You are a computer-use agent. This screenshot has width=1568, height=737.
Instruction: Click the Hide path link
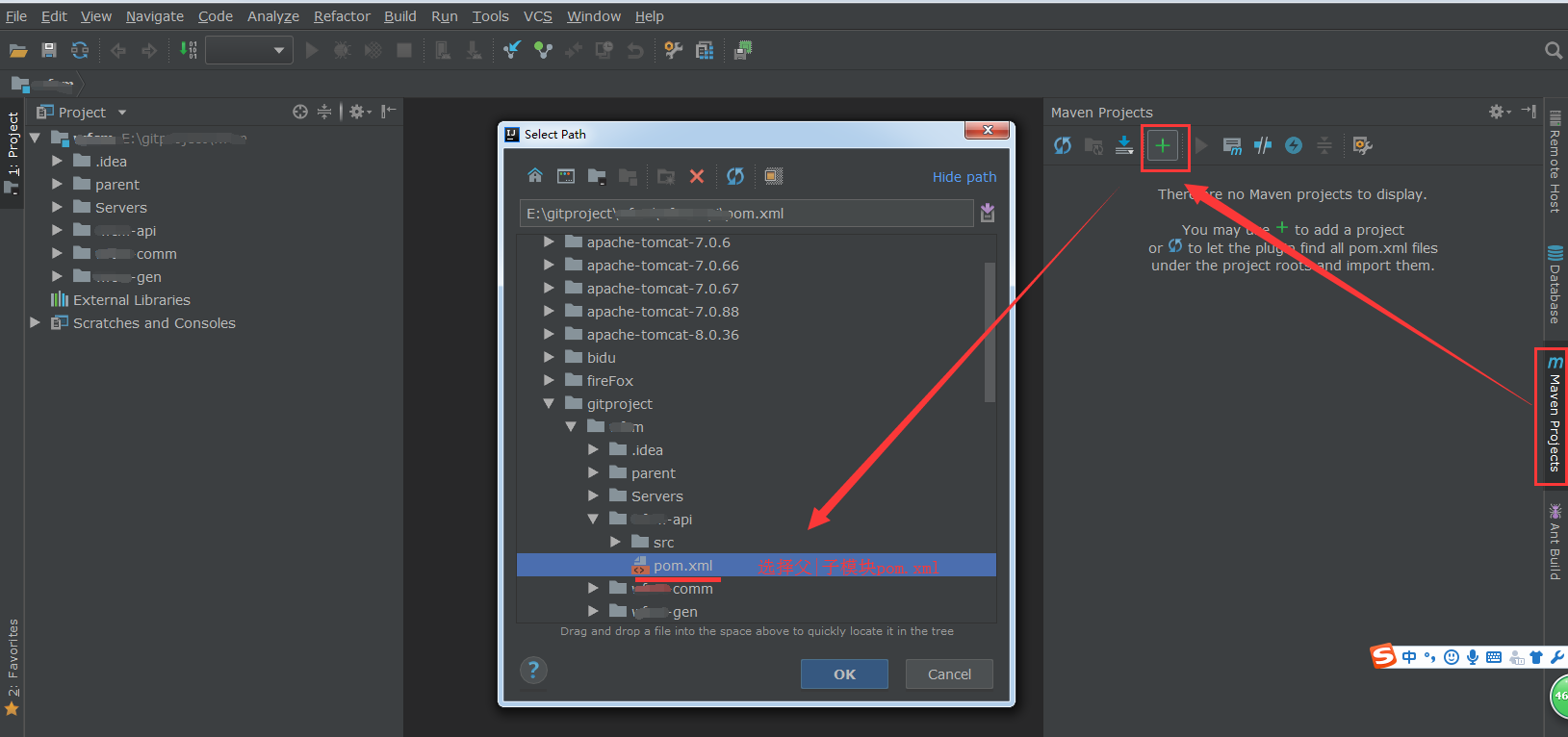pos(964,177)
